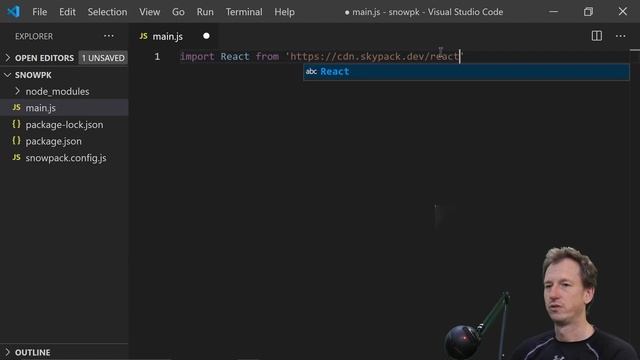Open the Help menu

tap(284, 12)
